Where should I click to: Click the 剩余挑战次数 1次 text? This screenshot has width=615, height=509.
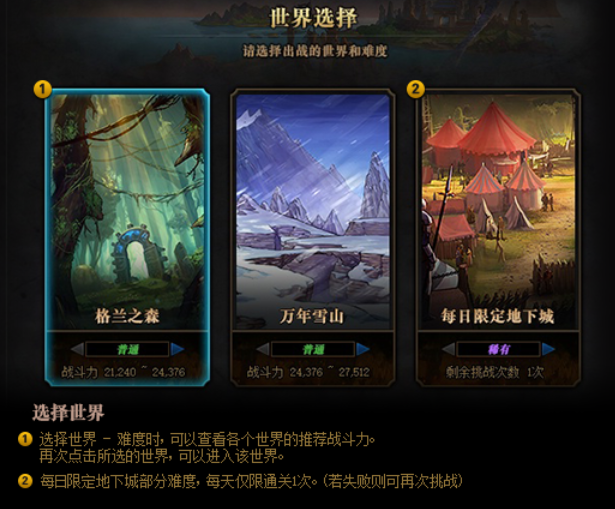[495, 372]
